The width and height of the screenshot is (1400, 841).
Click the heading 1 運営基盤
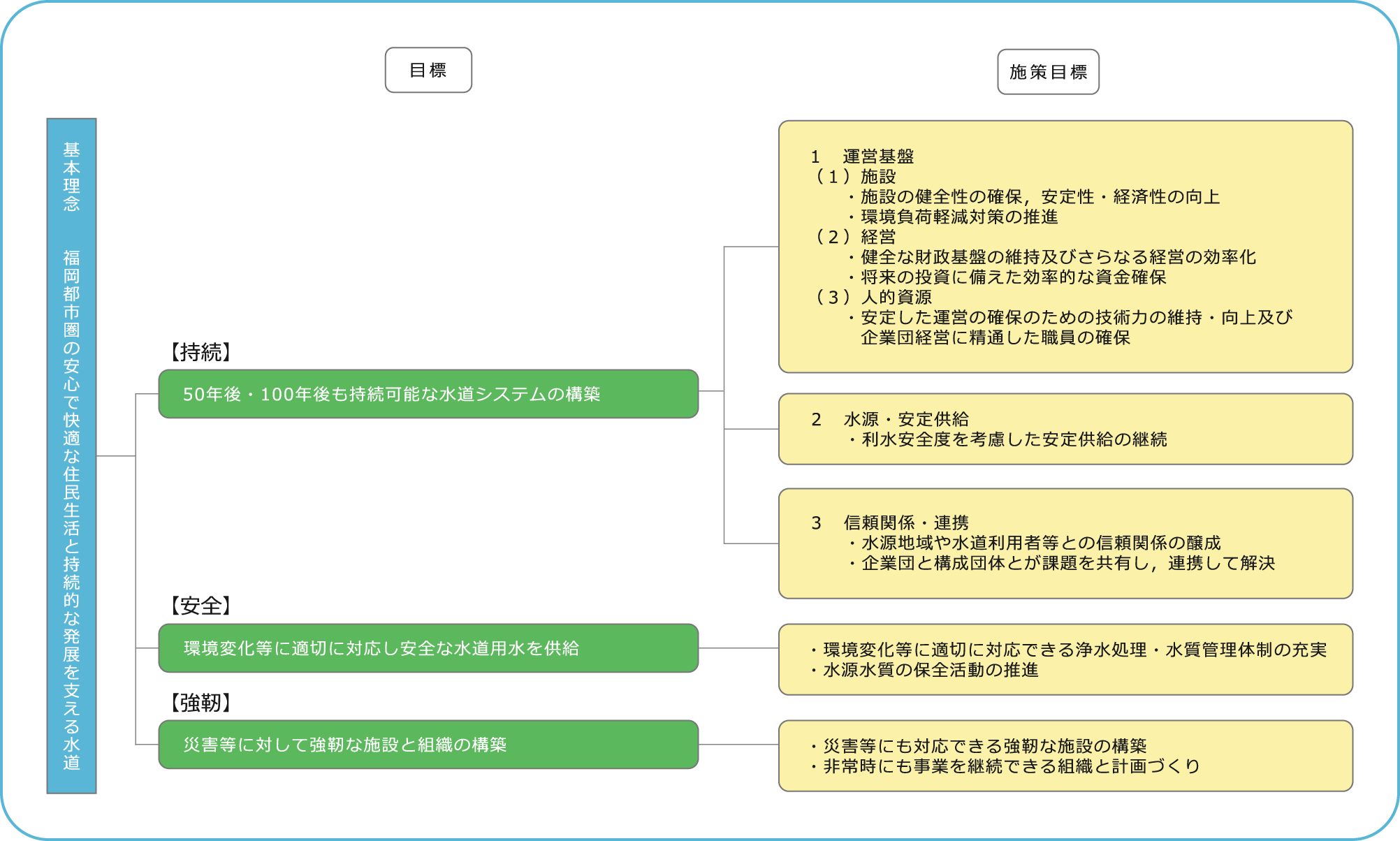tap(862, 156)
